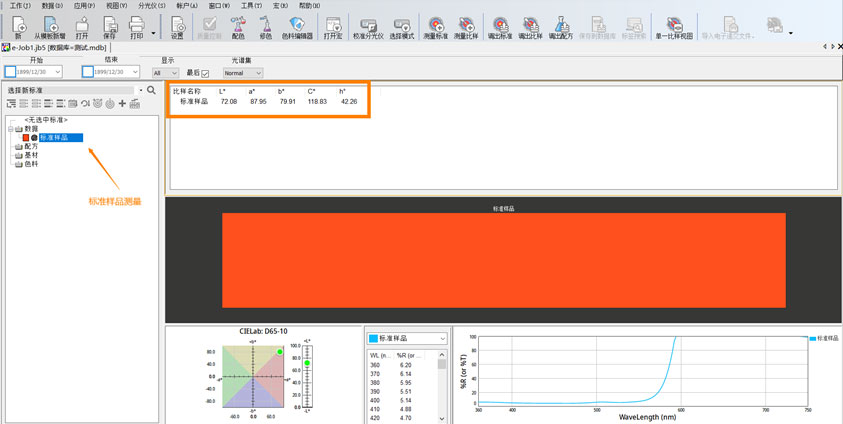Select the 标准样品 item in the tree
The width and height of the screenshot is (843, 424).
(60, 137)
